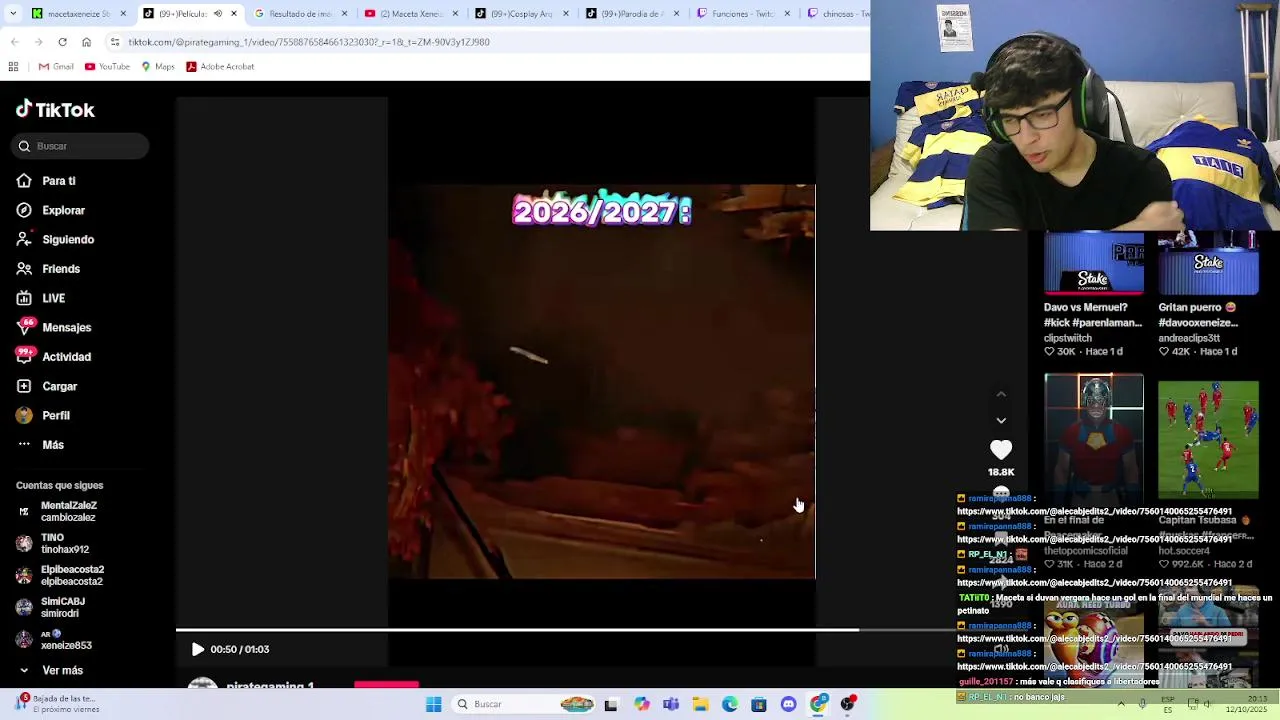Screen dimensions: 1280x720
Task: Click the browser Home button
Action: coord(86,42)
